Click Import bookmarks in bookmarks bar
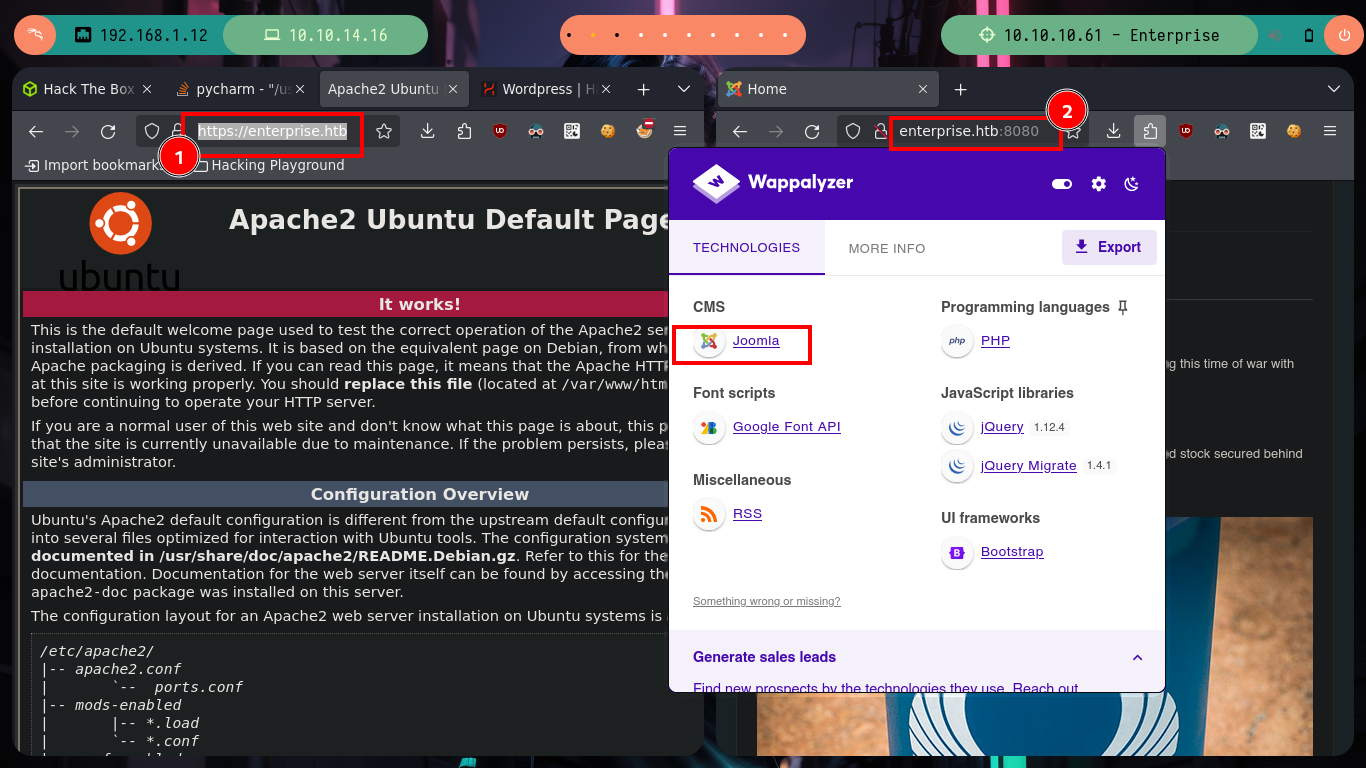The image size is (1366, 768). pos(92,165)
